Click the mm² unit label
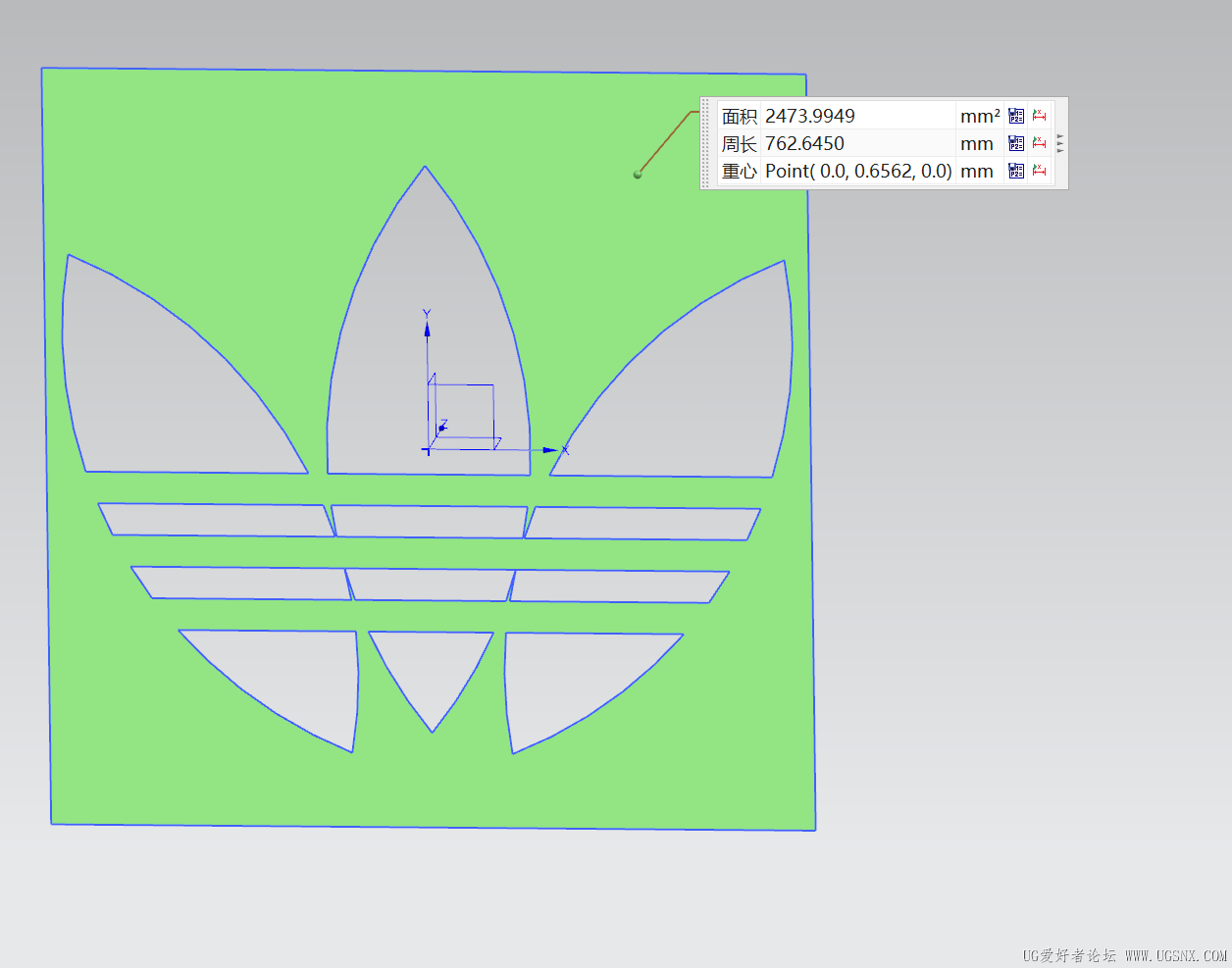 click(x=981, y=115)
